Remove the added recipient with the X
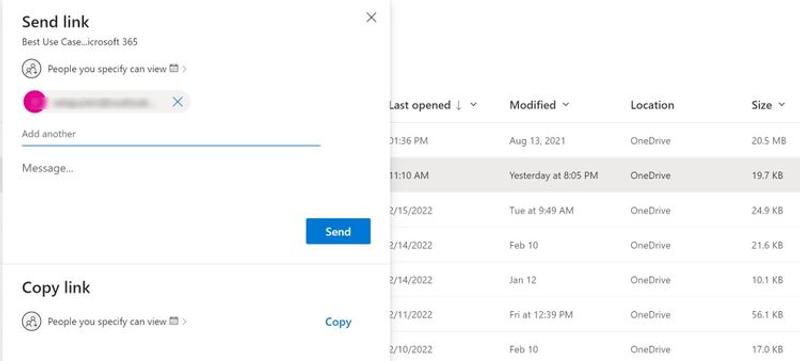The image size is (800, 361). click(x=178, y=102)
